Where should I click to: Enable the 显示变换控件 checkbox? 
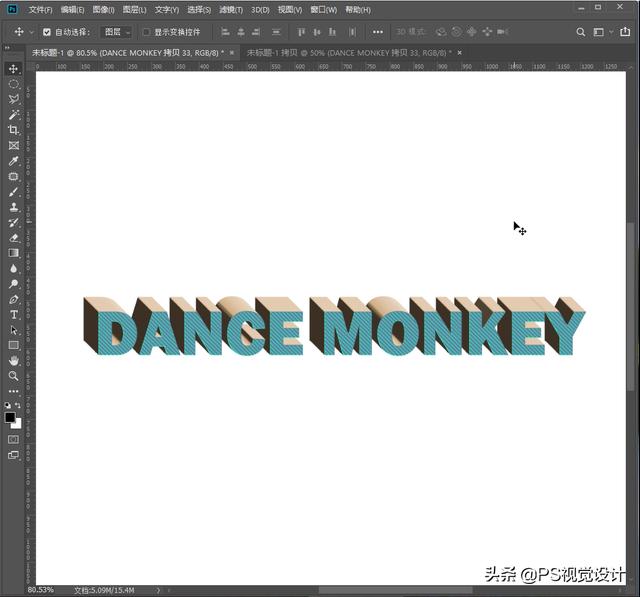(x=146, y=32)
